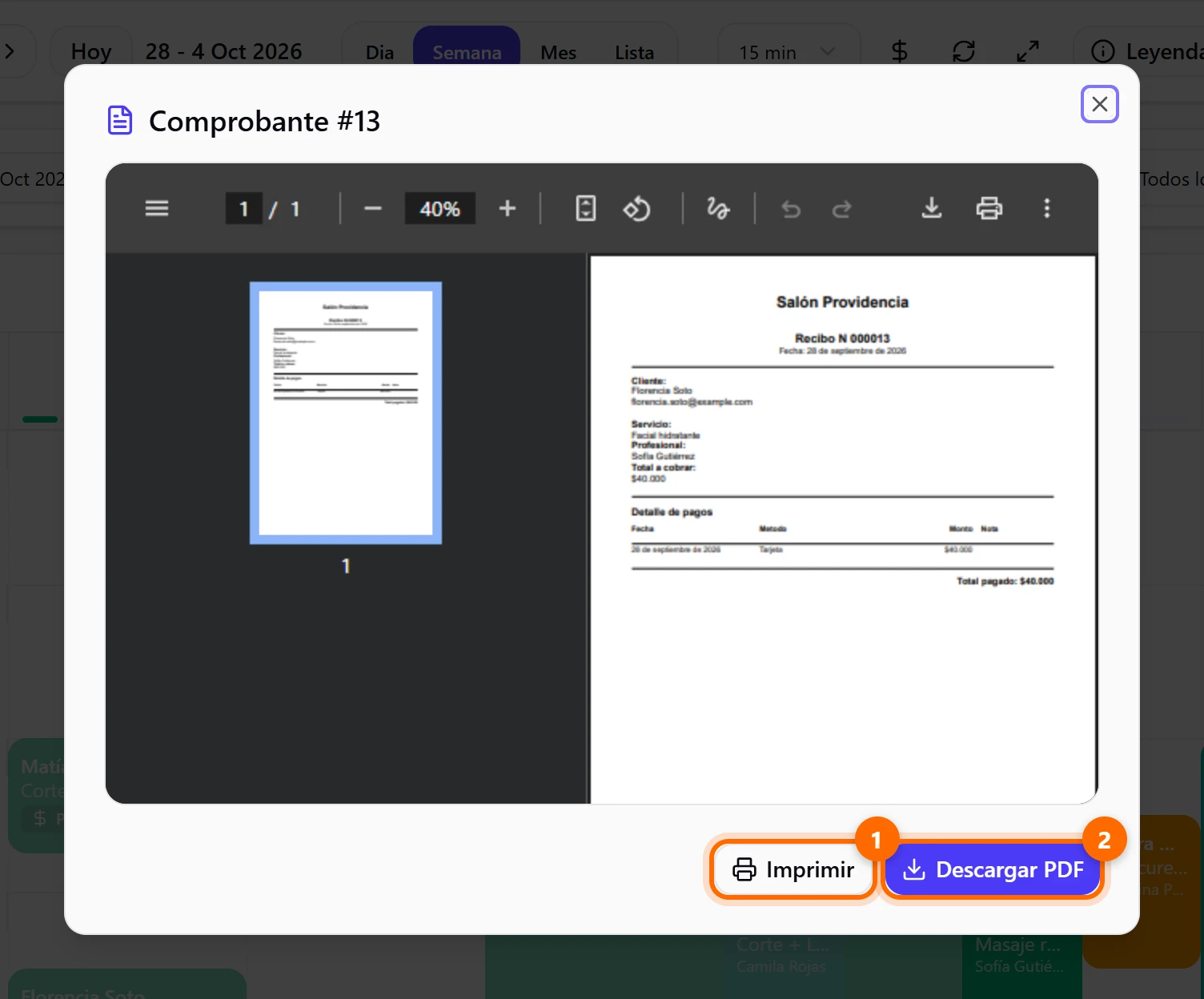
Task: Click the Total pagado: $40.000 text
Action: click(1005, 581)
